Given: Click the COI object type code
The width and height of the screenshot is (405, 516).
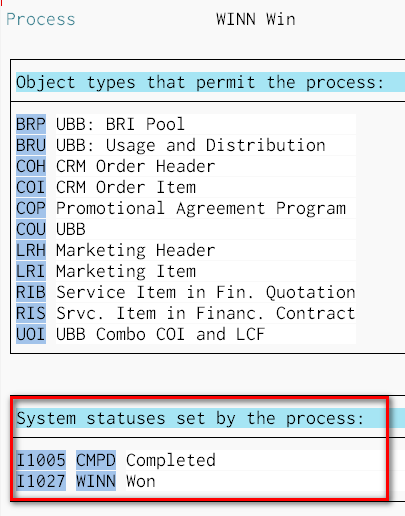Looking at the screenshot, I should point(31,187).
